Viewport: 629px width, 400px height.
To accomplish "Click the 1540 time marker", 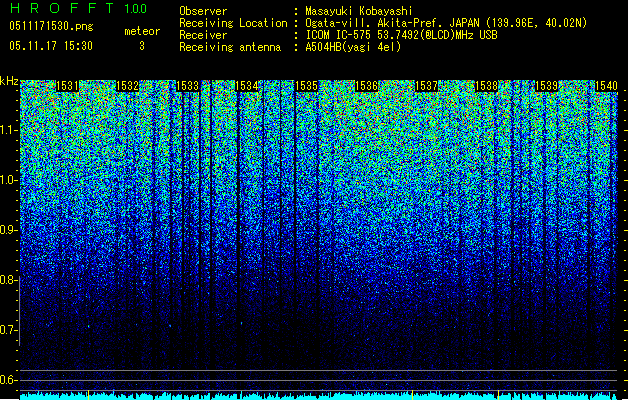I will click(x=606, y=86).
